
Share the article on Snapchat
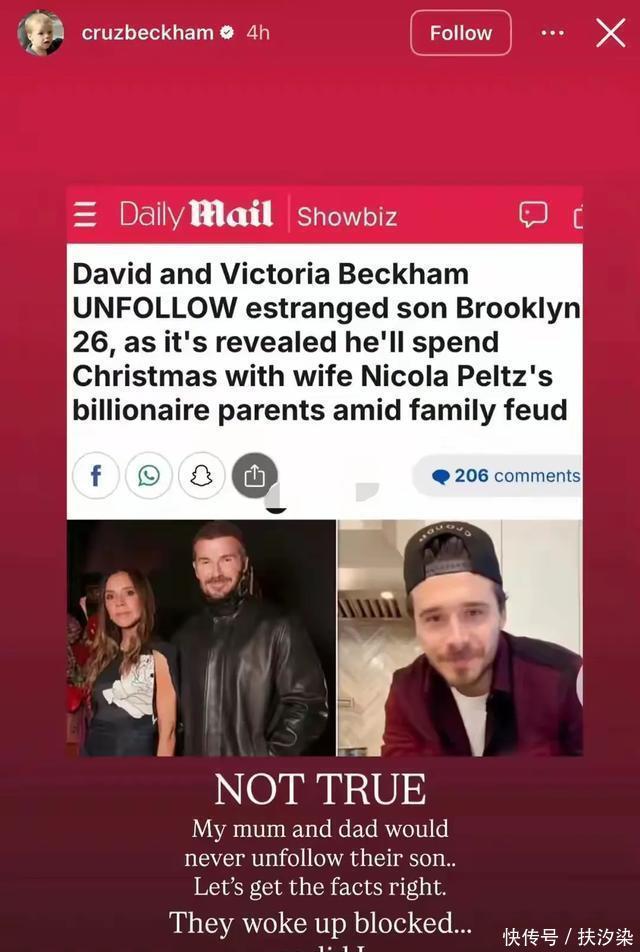click(202, 476)
